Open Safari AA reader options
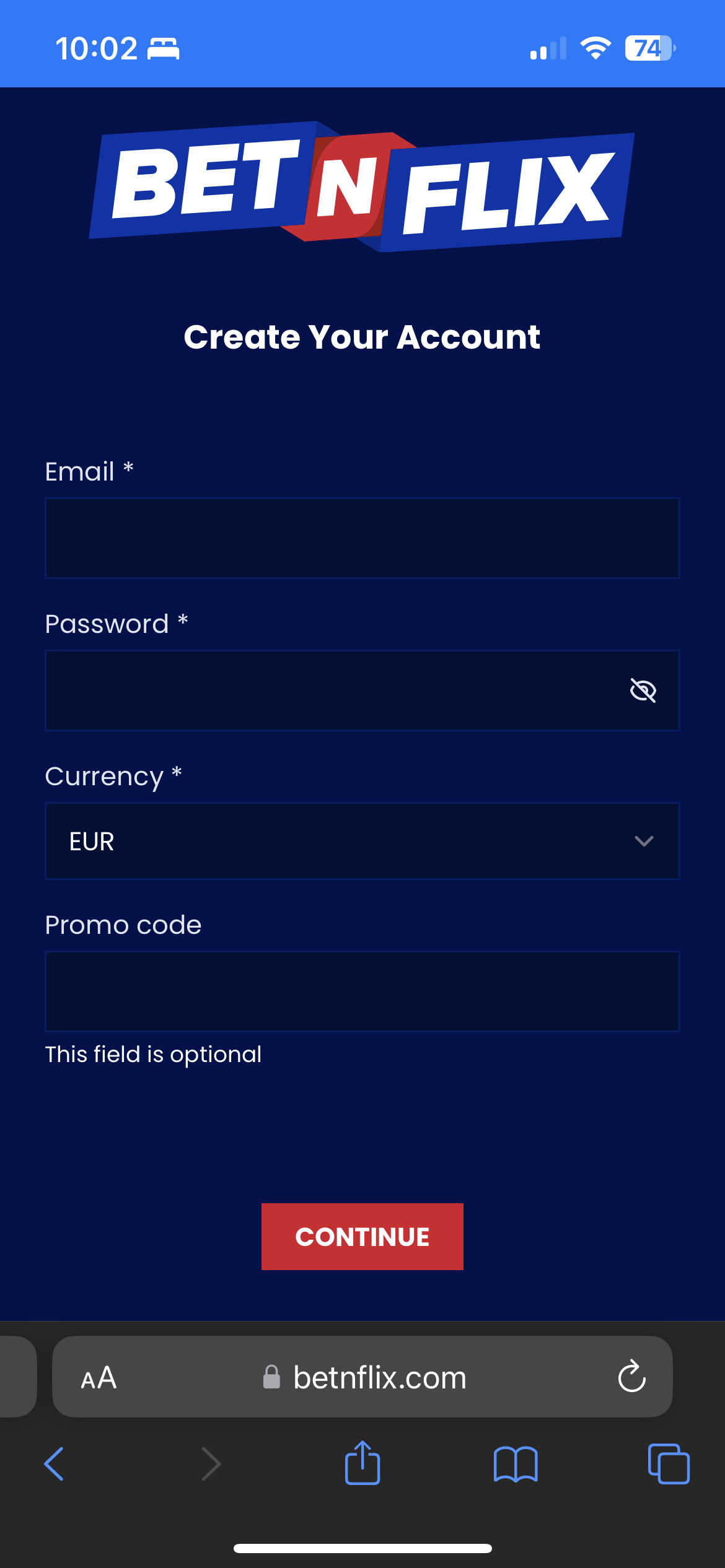The image size is (725, 1568). pos(99,1378)
